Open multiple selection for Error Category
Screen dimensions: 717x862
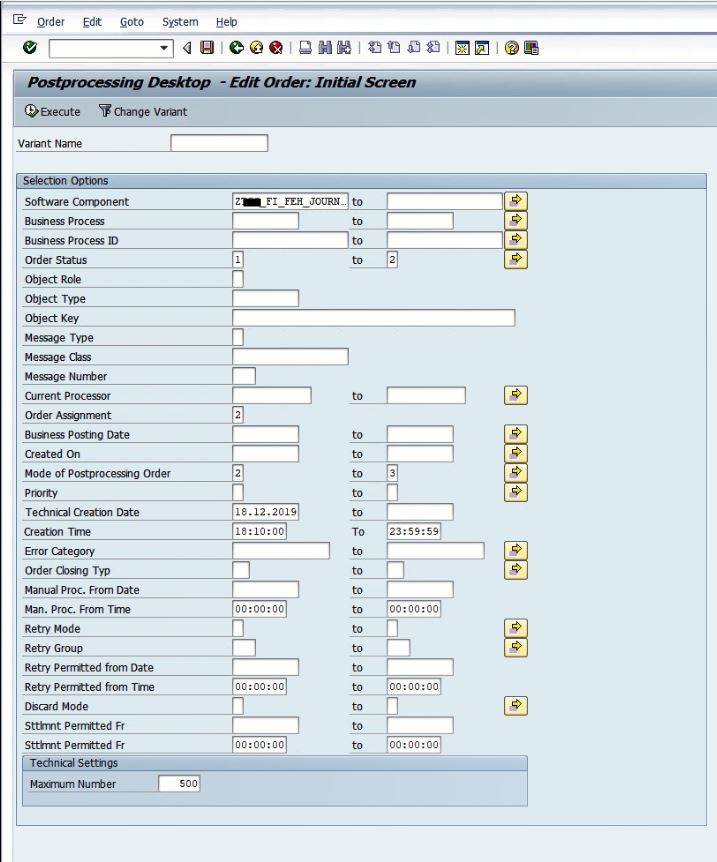click(x=516, y=550)
